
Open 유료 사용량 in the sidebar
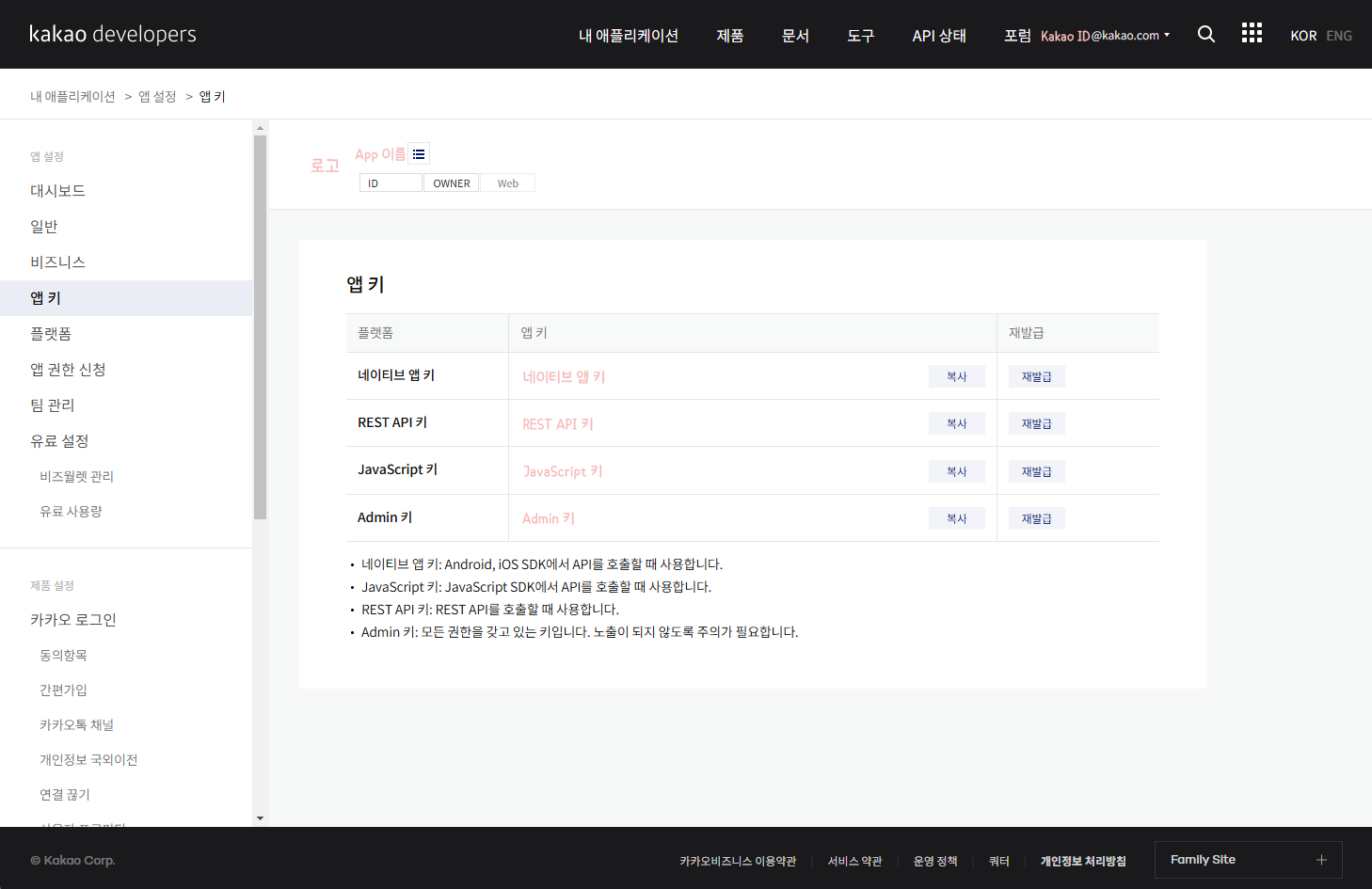(x=71, y=512)
